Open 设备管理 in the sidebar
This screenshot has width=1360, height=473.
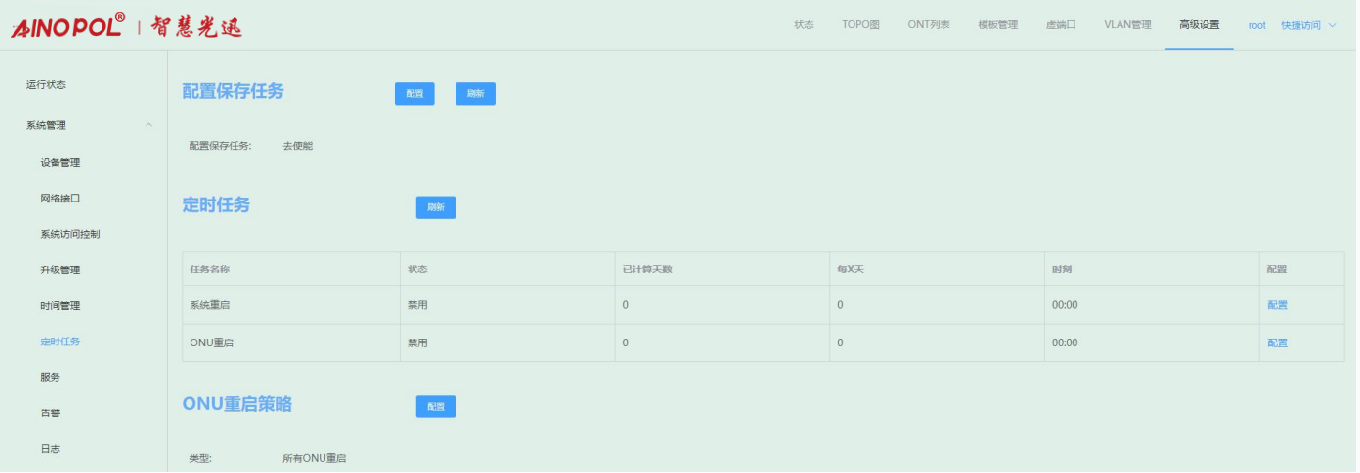[x=60, y=163]
